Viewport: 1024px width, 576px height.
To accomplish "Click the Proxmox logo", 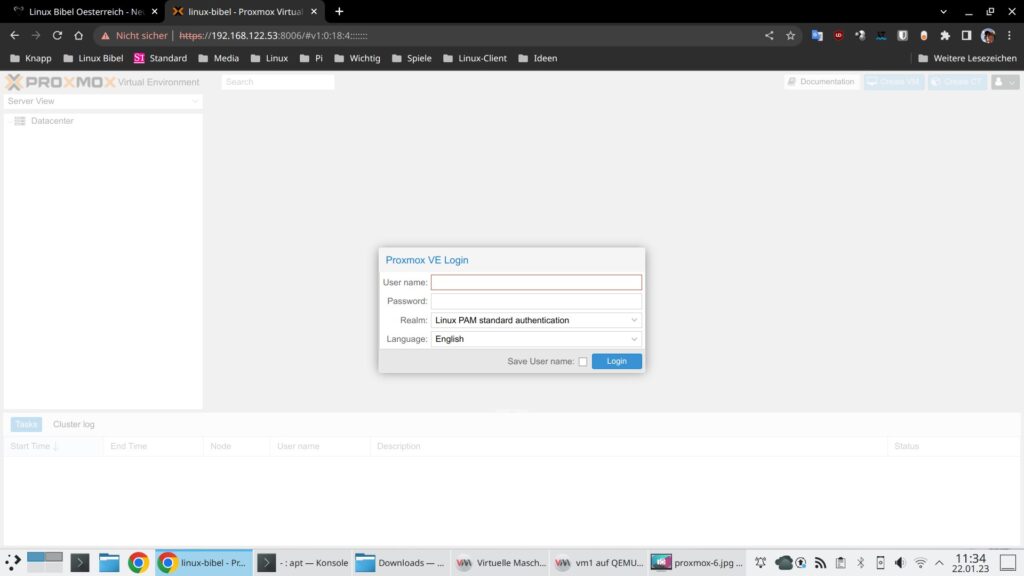I will pyautogui.click(x=61, y=82).
